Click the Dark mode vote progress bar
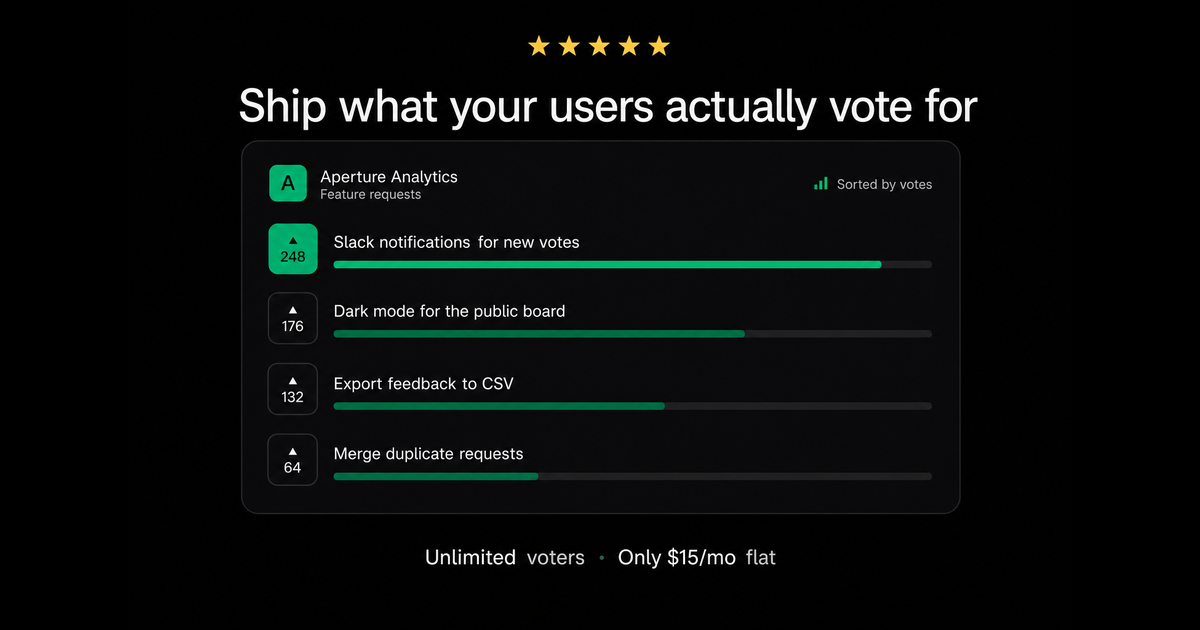The image size is (1200, 630). tap(632, 334)
